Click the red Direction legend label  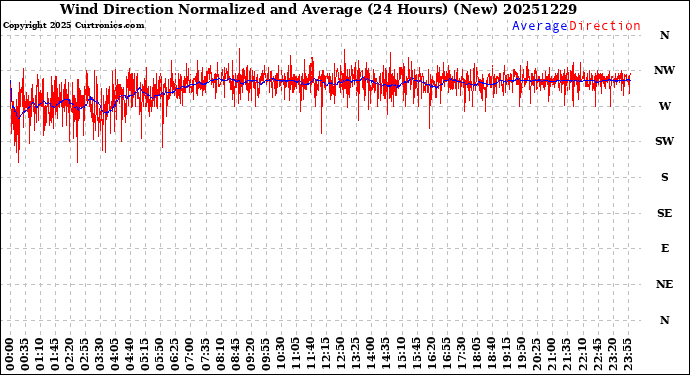605,26
